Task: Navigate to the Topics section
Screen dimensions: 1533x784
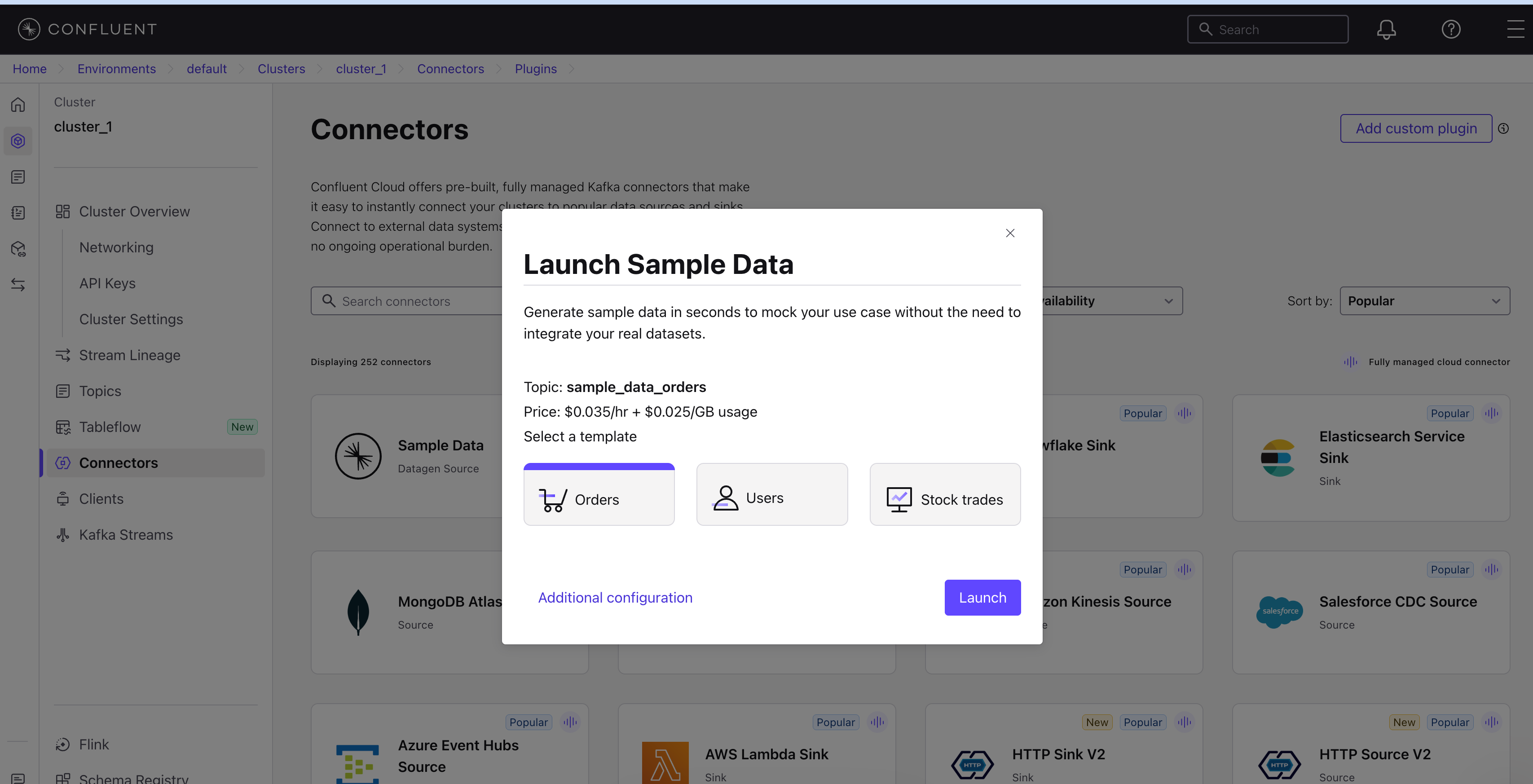Action: tap(100, 391)
